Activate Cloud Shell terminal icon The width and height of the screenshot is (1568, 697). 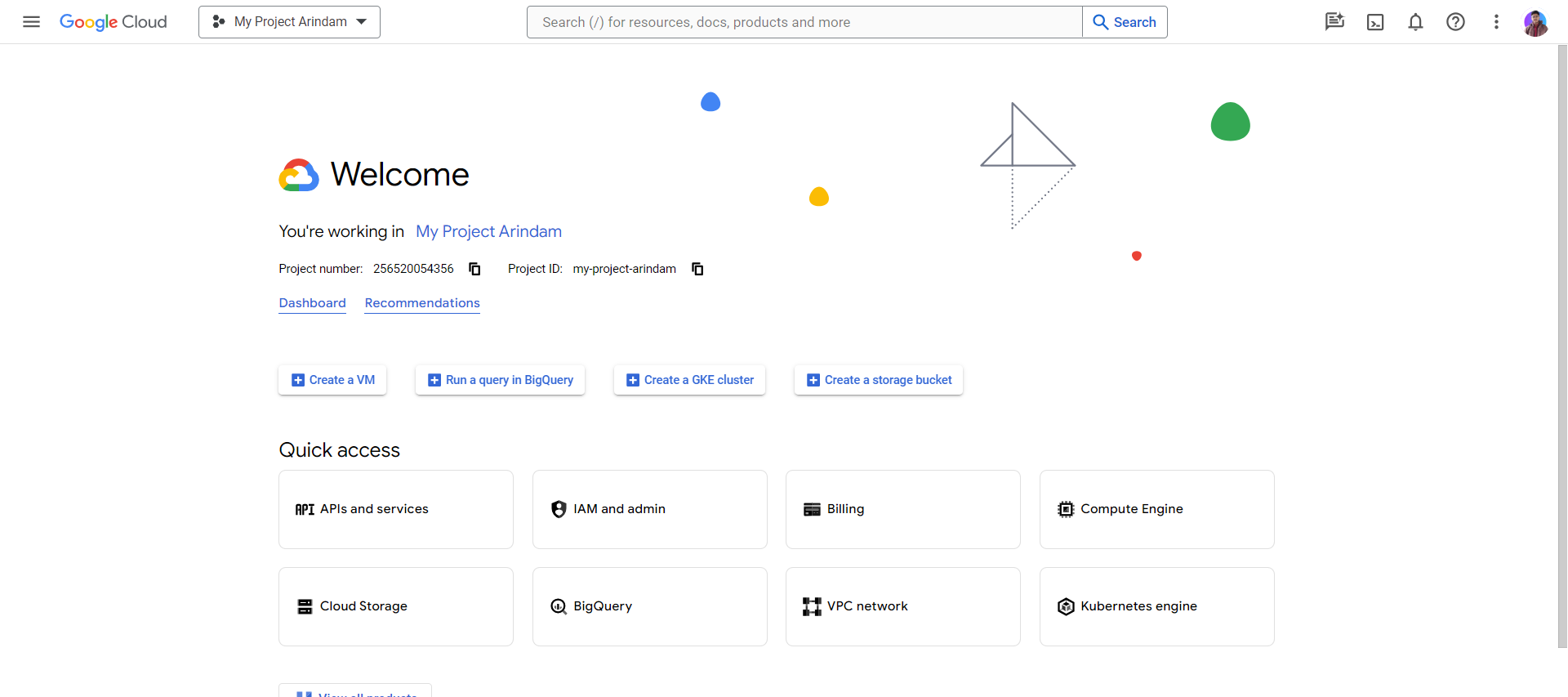[x=1375, y=22]
